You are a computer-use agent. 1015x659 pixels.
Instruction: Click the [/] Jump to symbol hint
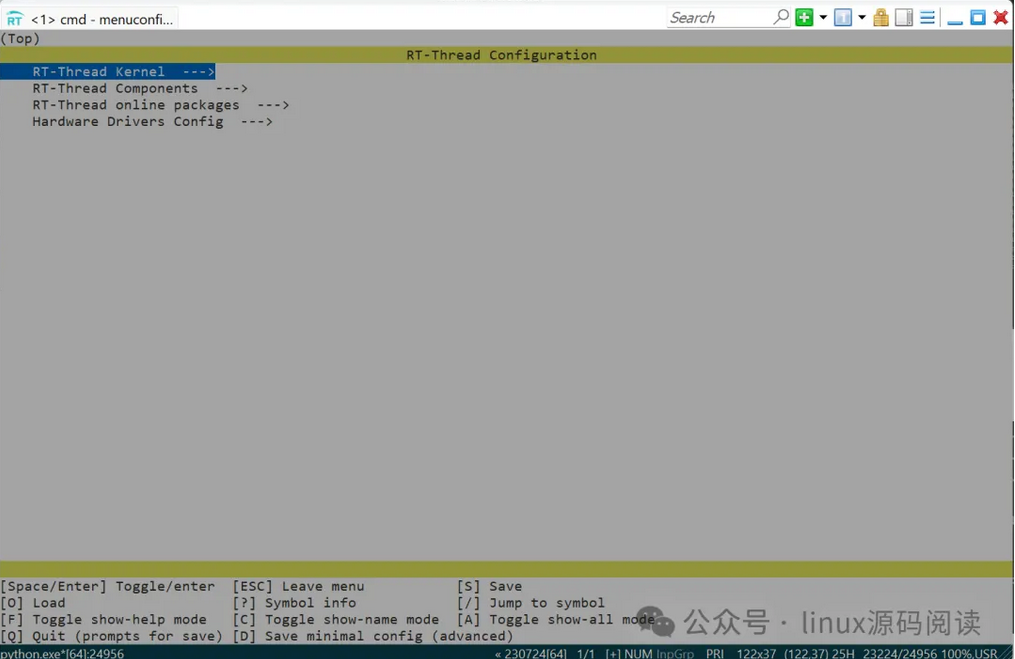(531, 603)
